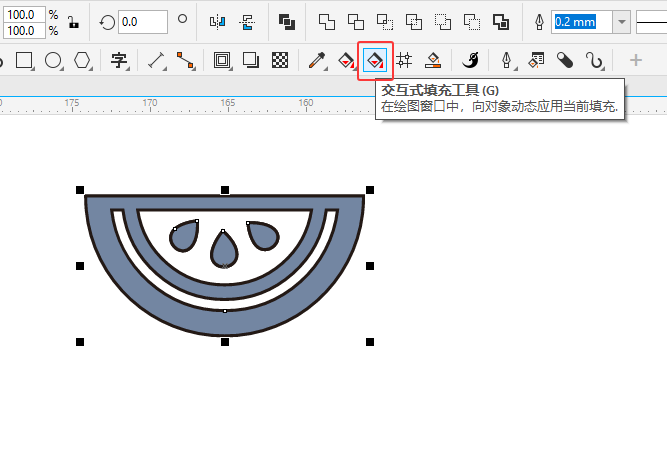Open the outline width dropdown arrow
This screenshot has height=454, width=667.
(621, 22)
